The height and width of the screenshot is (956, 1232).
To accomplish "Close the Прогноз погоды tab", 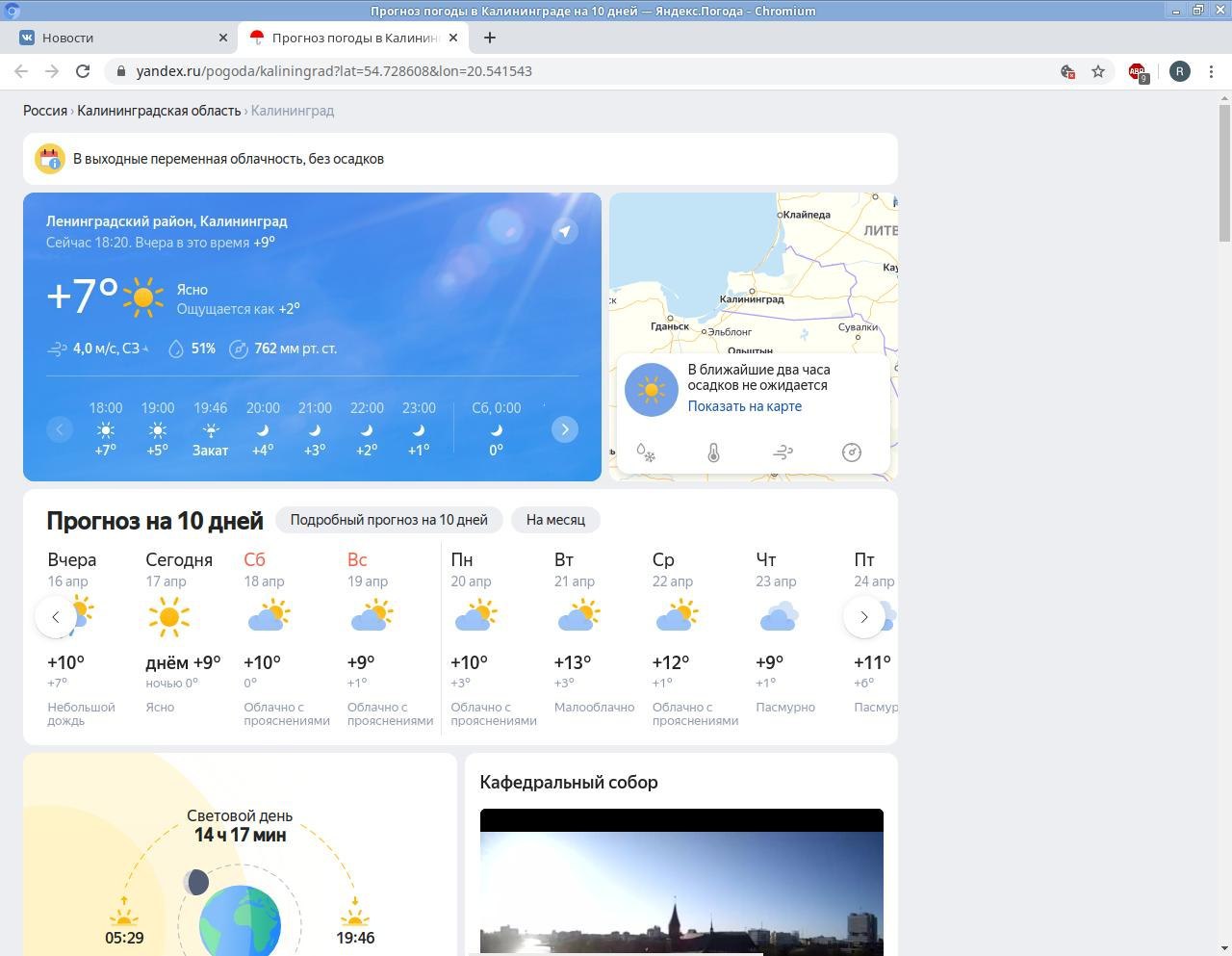I will (x=453, y=38).
